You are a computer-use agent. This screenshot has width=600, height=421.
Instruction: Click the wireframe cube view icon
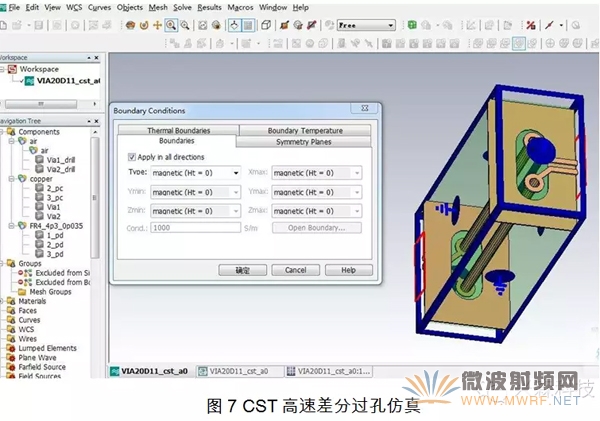[266, 25]
